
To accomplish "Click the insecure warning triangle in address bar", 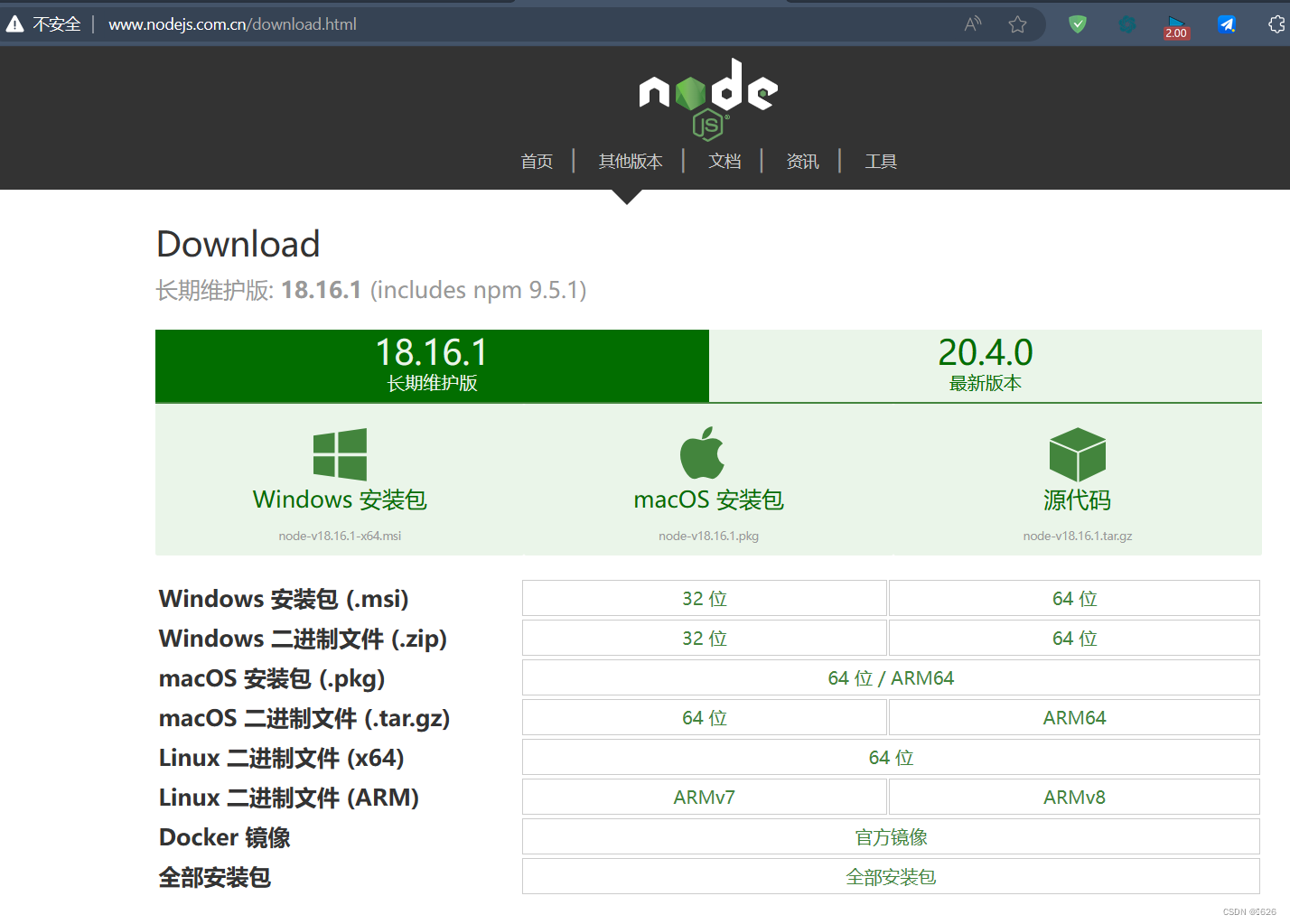I will pos(14,24).
